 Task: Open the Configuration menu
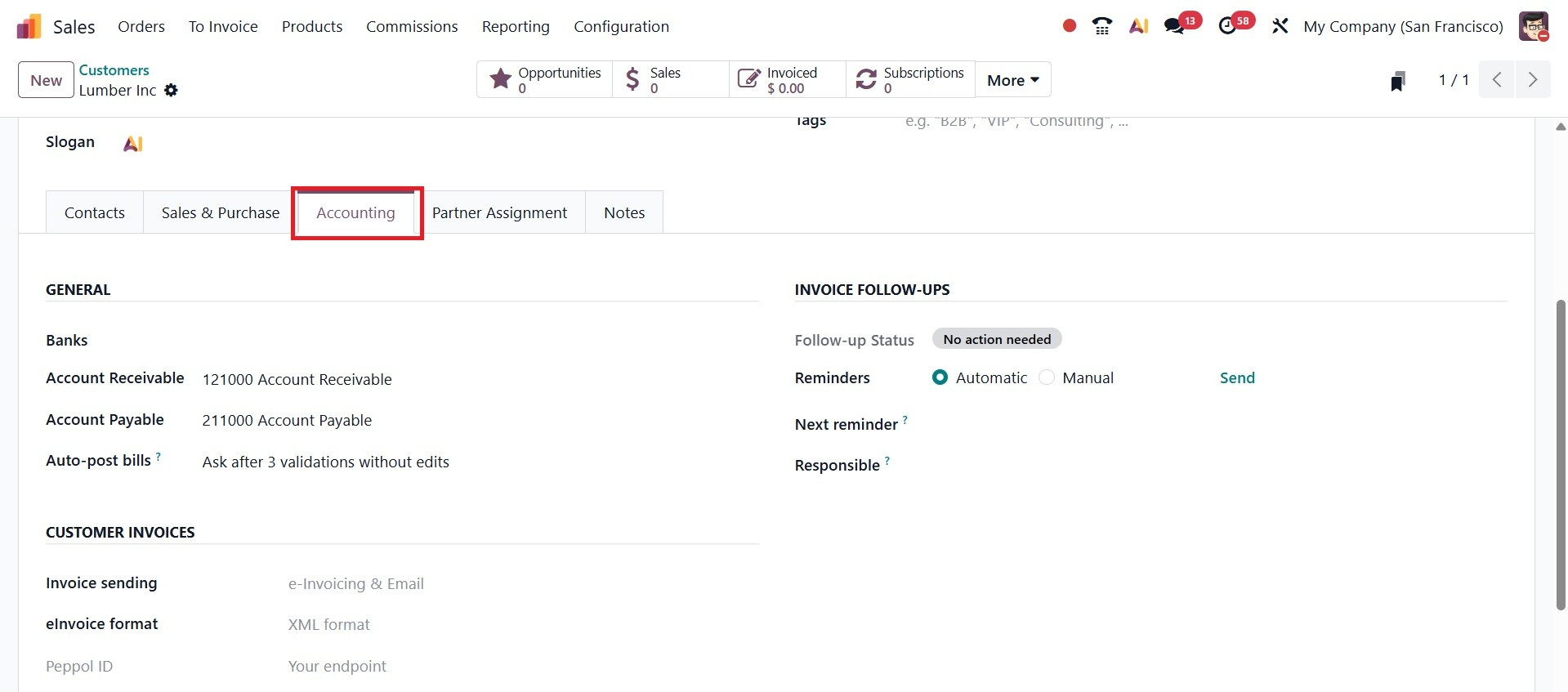coord(621,26)
